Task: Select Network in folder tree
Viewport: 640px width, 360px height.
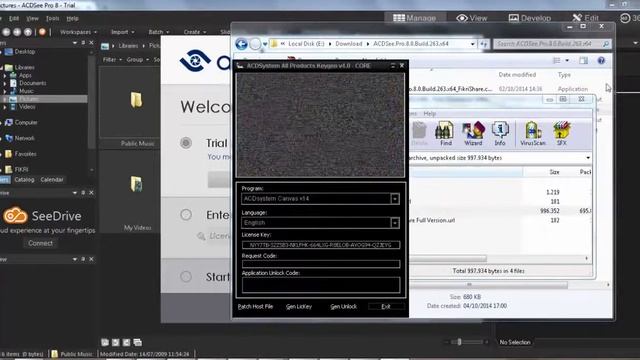Action: click(20, 138)
